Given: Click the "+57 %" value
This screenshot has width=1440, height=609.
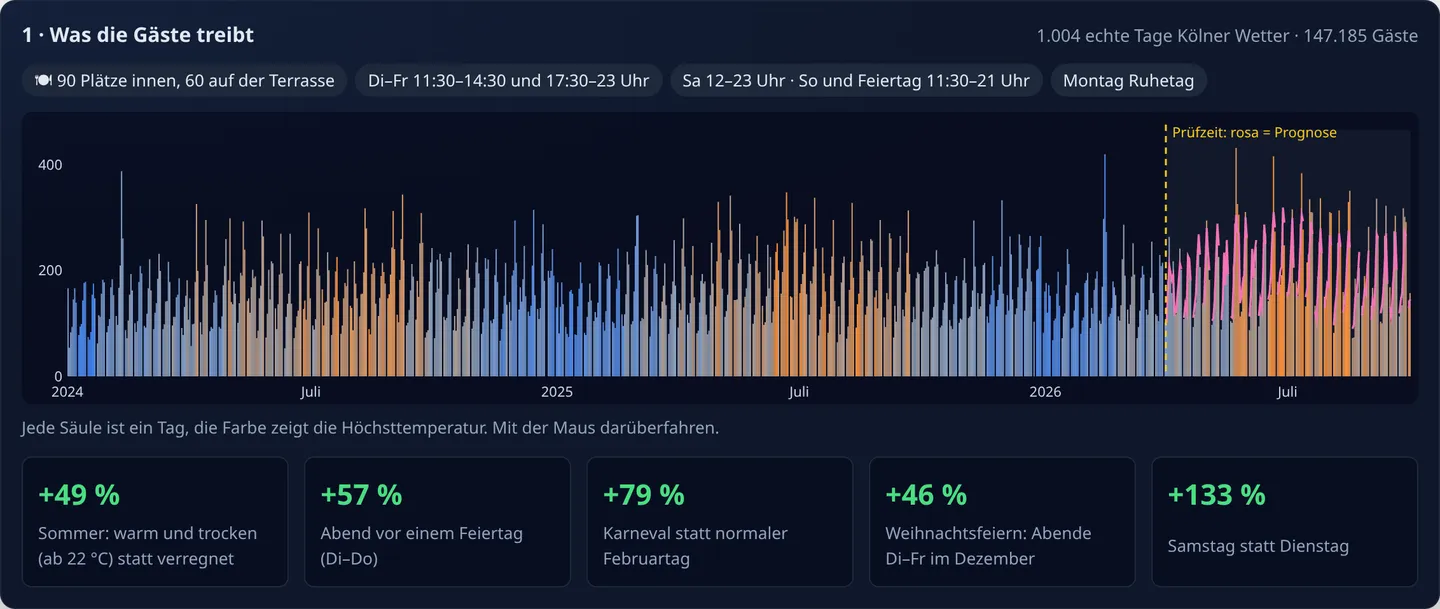Looking at the screenshot, I should pyautogui.click(x=361, y=494).
